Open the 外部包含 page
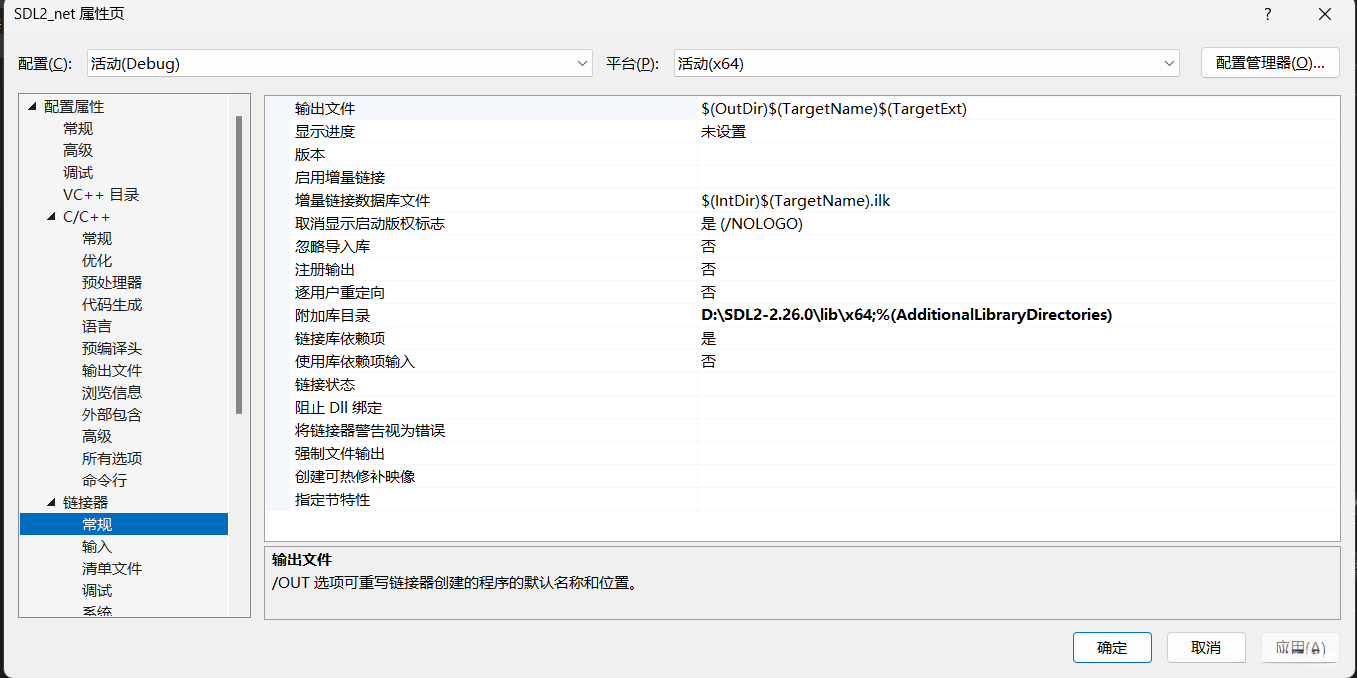The image size is (1357, 678). 112,414
